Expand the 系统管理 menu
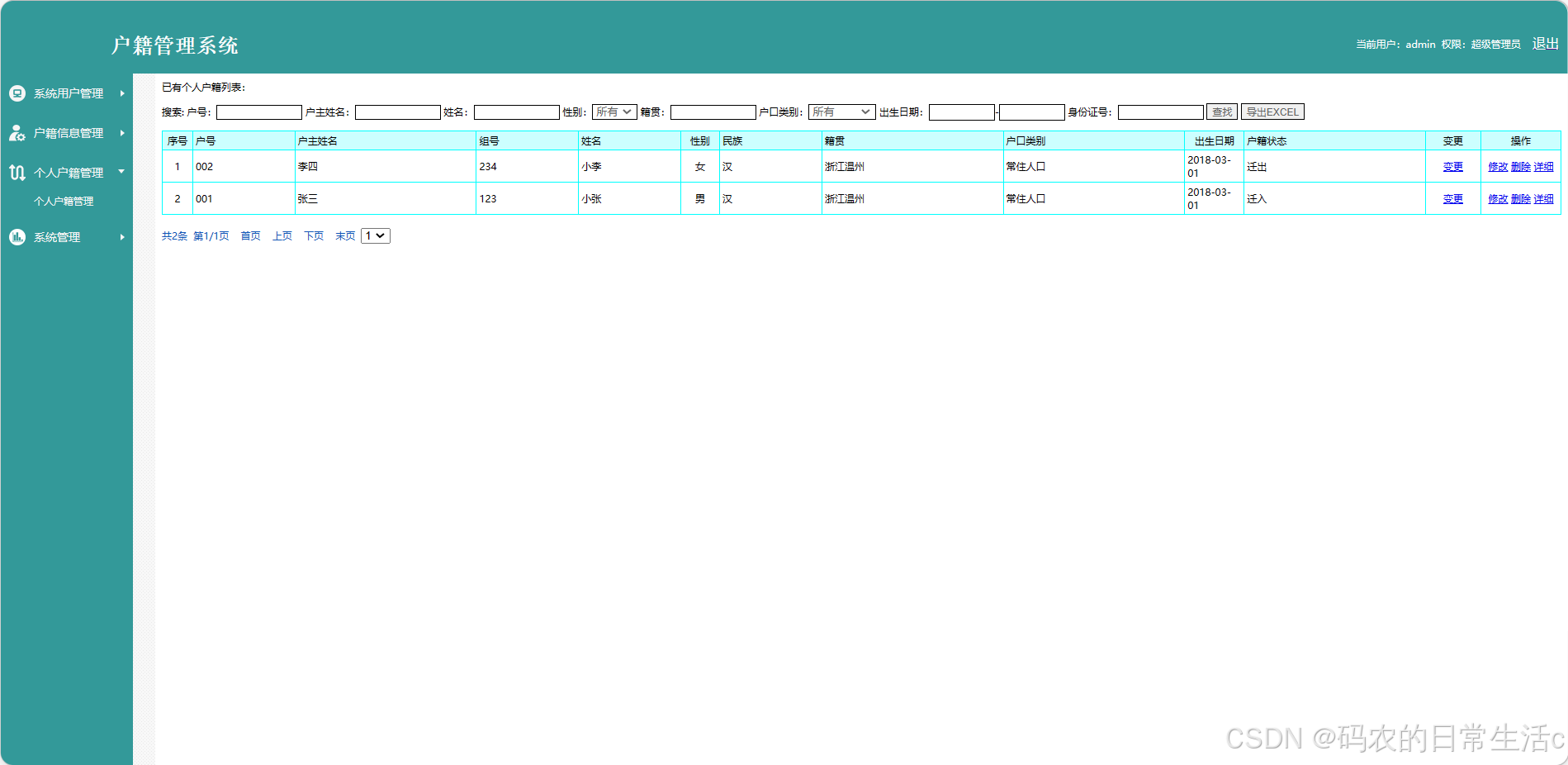The image size is (1568, 765). 55,237
